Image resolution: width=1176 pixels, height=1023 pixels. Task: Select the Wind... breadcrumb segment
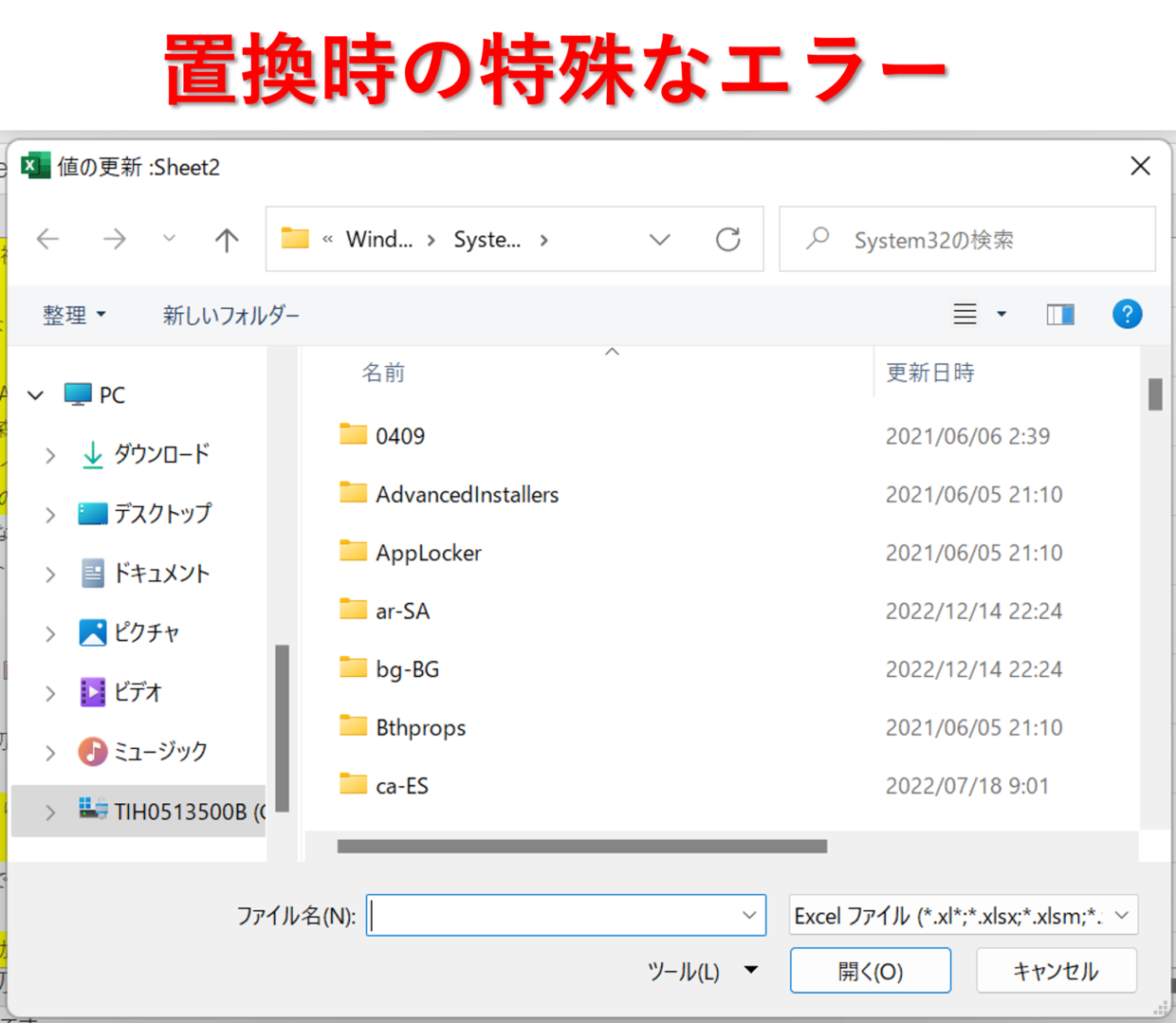pyautogui.click(x=378, y=239)
